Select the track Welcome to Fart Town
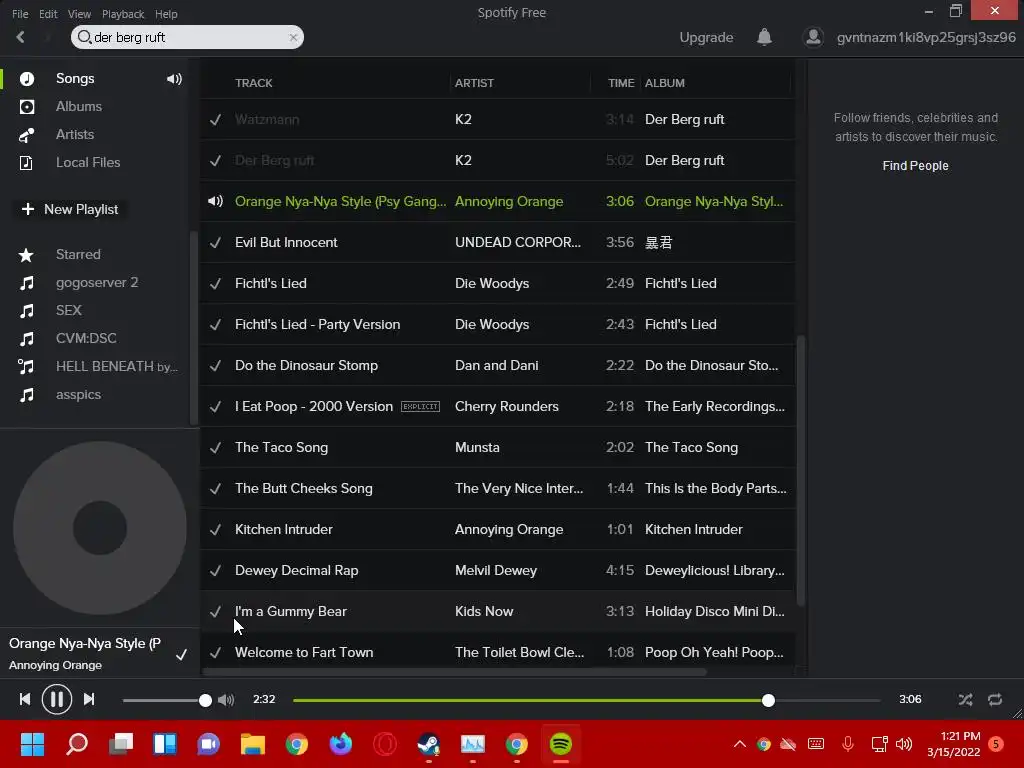Image resolution: width=1024 pixels, height=768 pixels. (x=304, y=652)
